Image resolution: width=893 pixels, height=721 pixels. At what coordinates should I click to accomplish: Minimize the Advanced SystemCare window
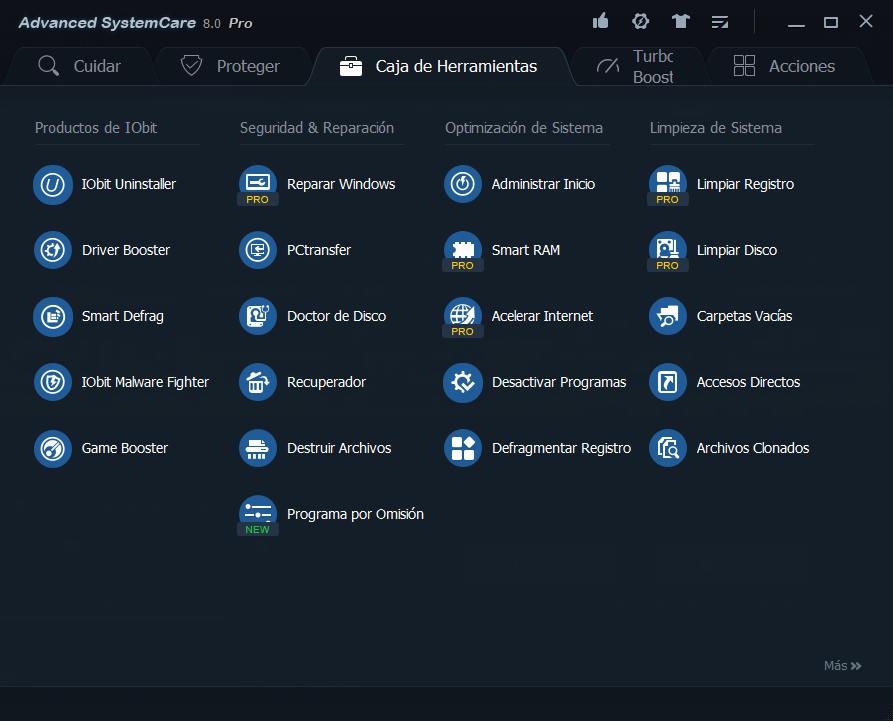point(796,23)
